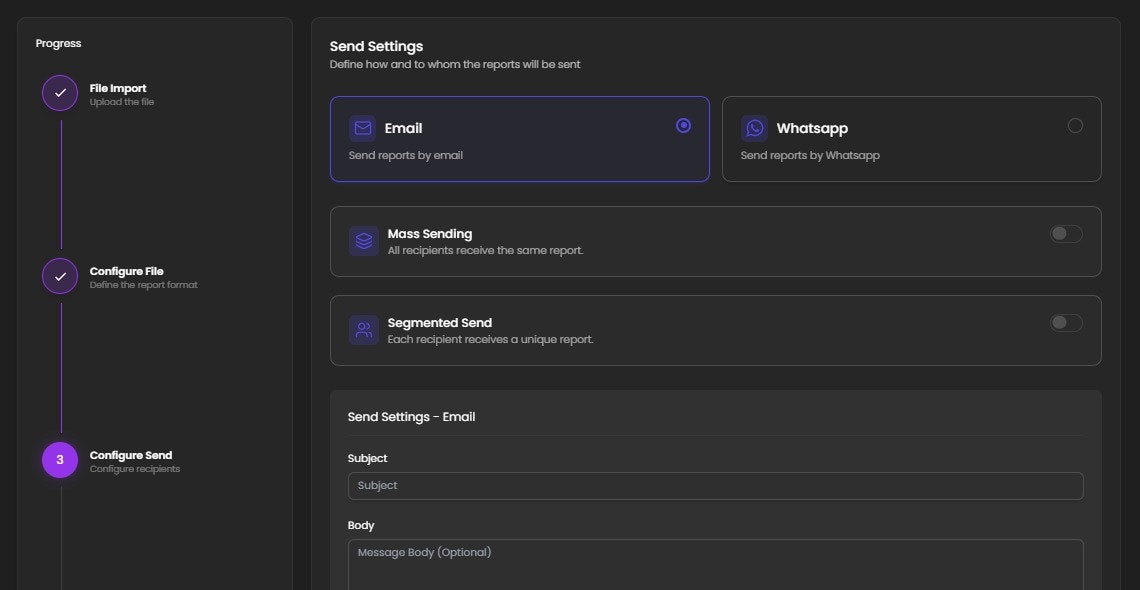Click the Mass Sending stacked-layers icon
The height and width of the screenshot is (590, 1140).
pos(363,241)
